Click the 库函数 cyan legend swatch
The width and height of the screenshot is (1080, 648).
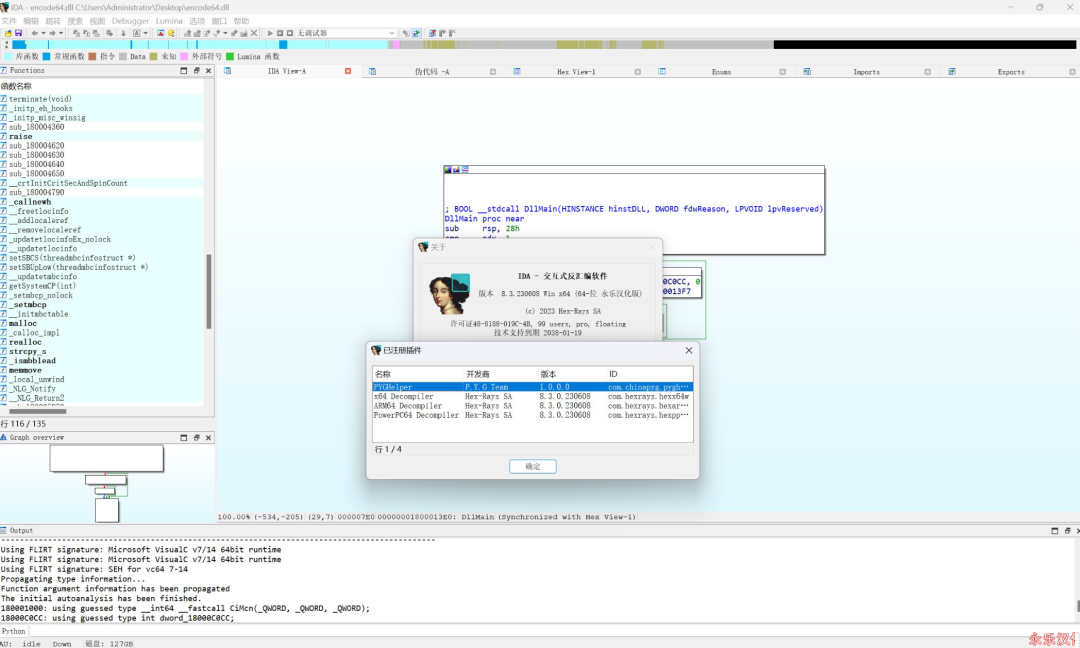point(8,56)
